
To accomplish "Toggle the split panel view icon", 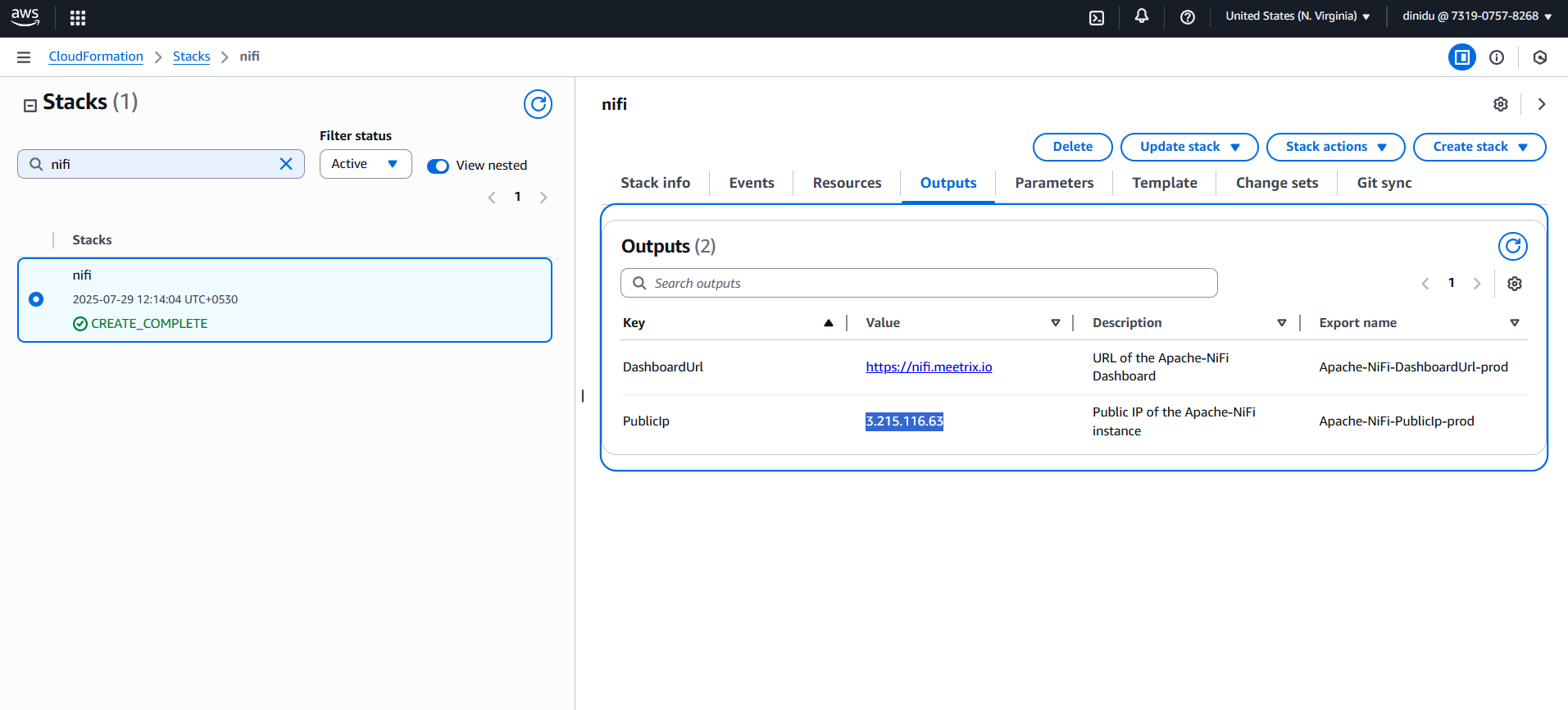I will [1462, 57].
